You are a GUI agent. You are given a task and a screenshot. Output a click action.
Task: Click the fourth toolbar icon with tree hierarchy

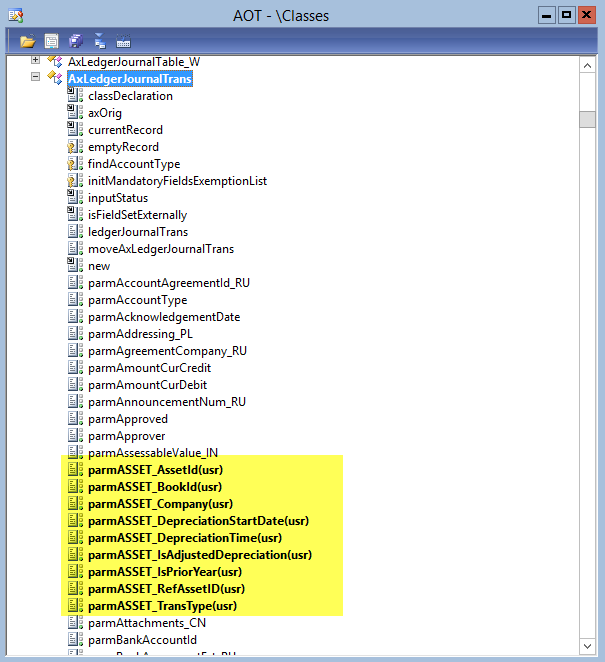click(x=99, y=41)
